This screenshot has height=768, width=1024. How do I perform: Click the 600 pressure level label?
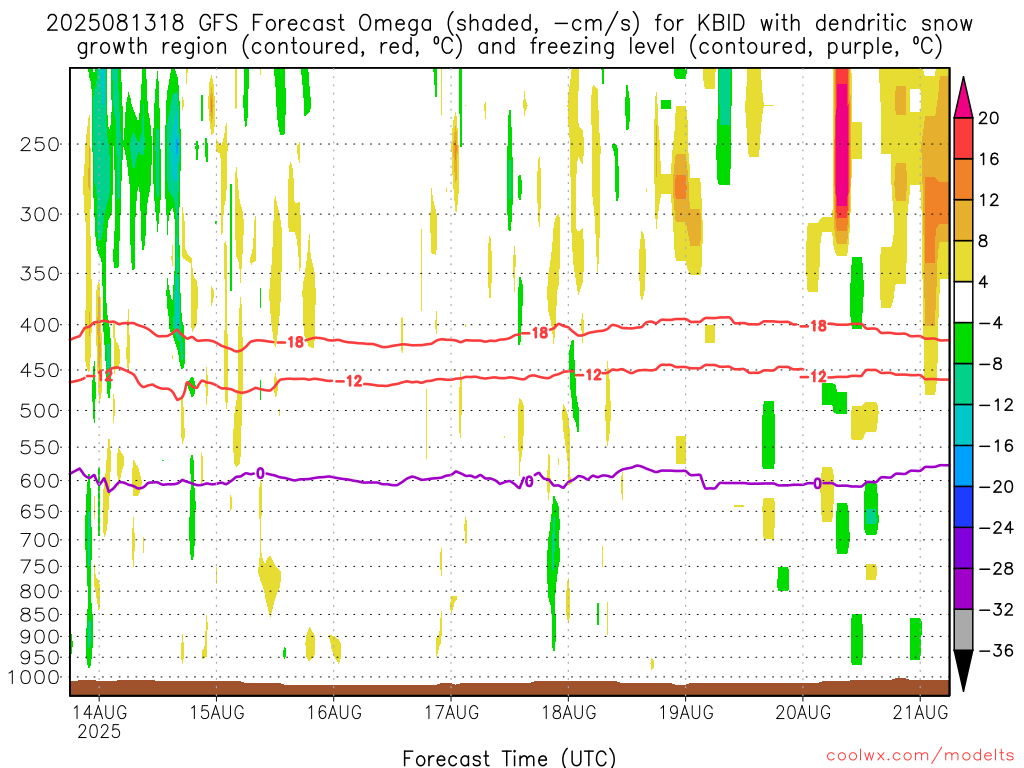tap(40, 481)
